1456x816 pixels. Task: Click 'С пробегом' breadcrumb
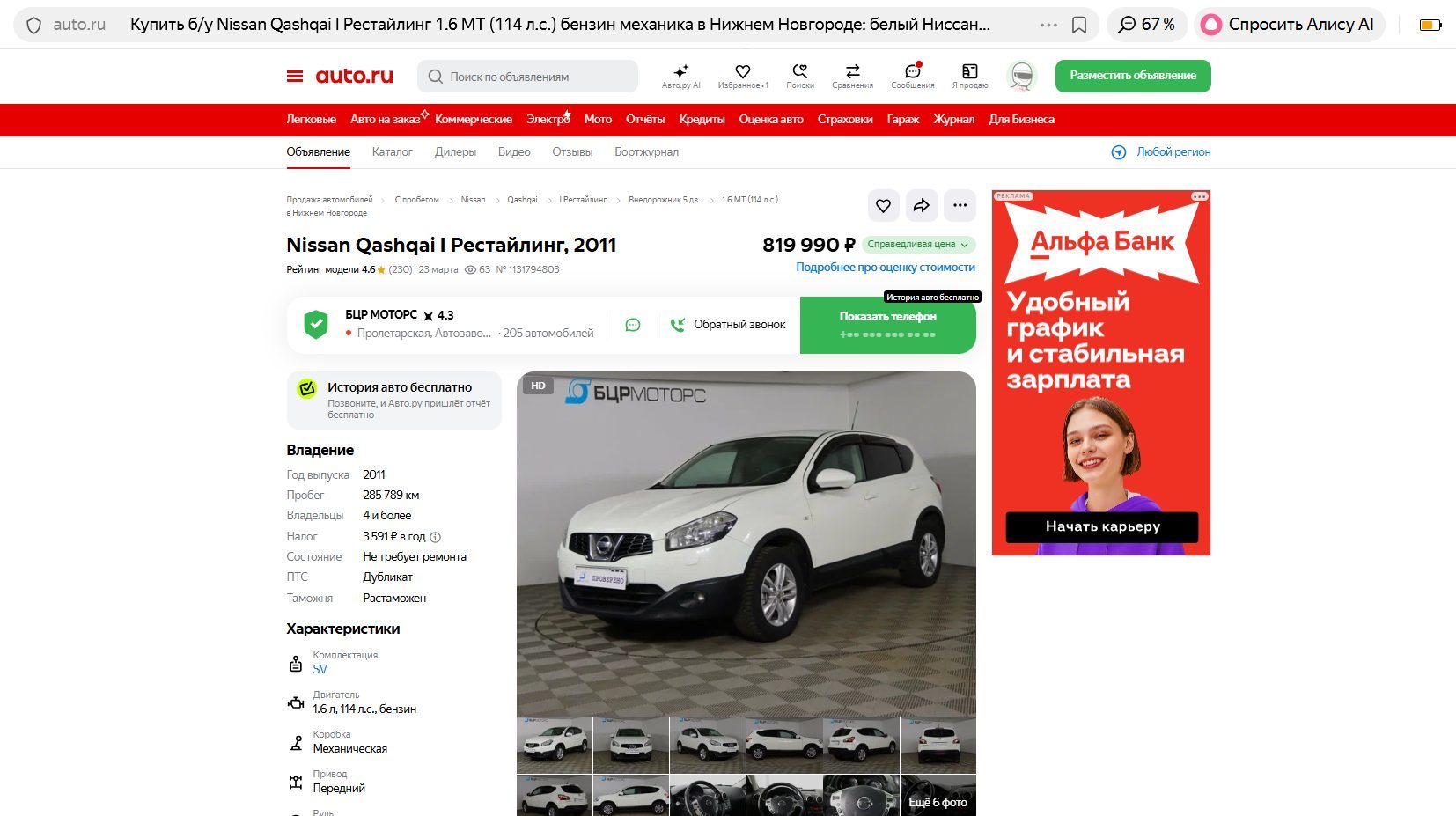point(416,200)
